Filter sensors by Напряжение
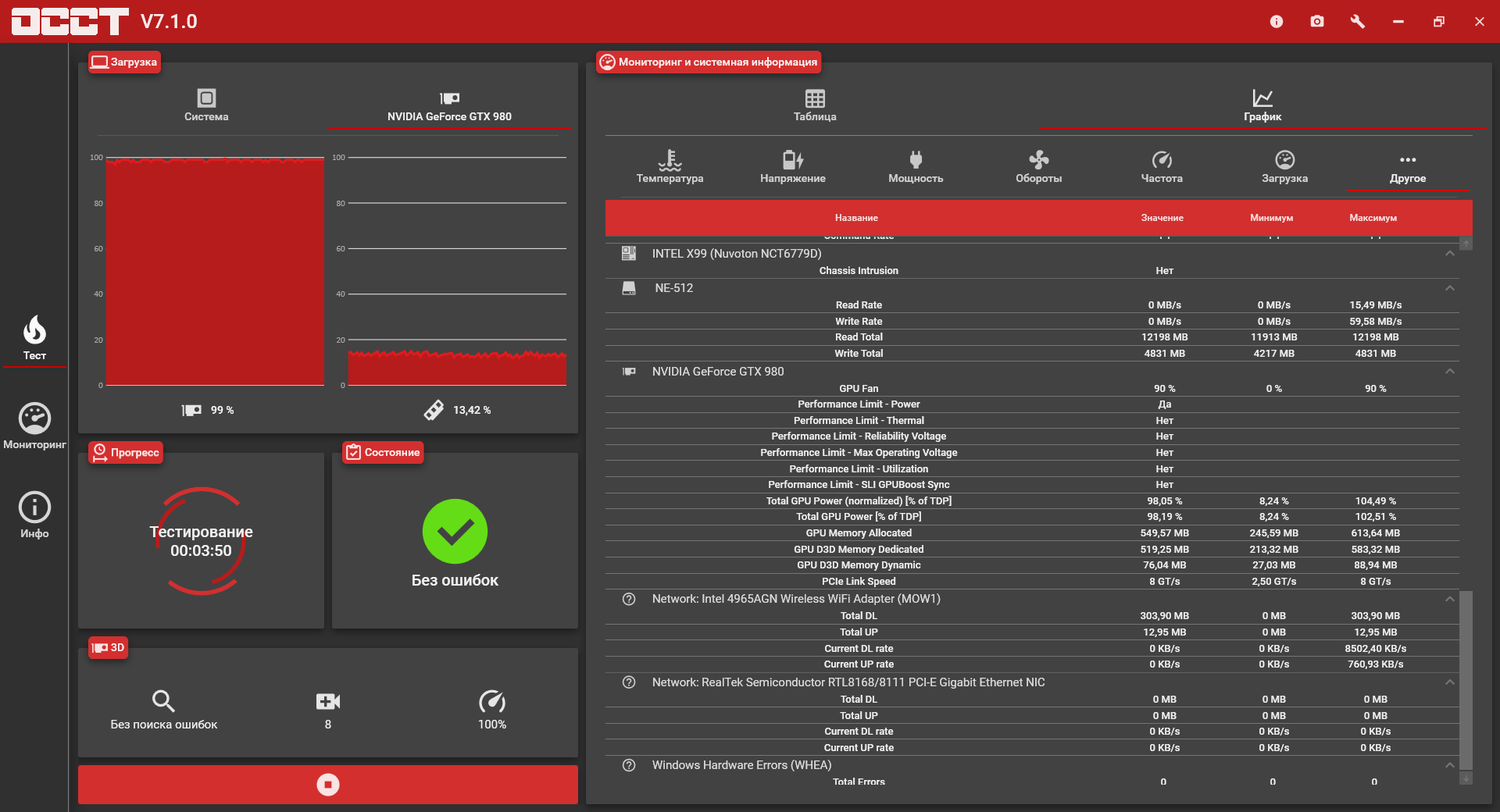Viewport: 1500px width, 812px height. [x=792, y=168]
